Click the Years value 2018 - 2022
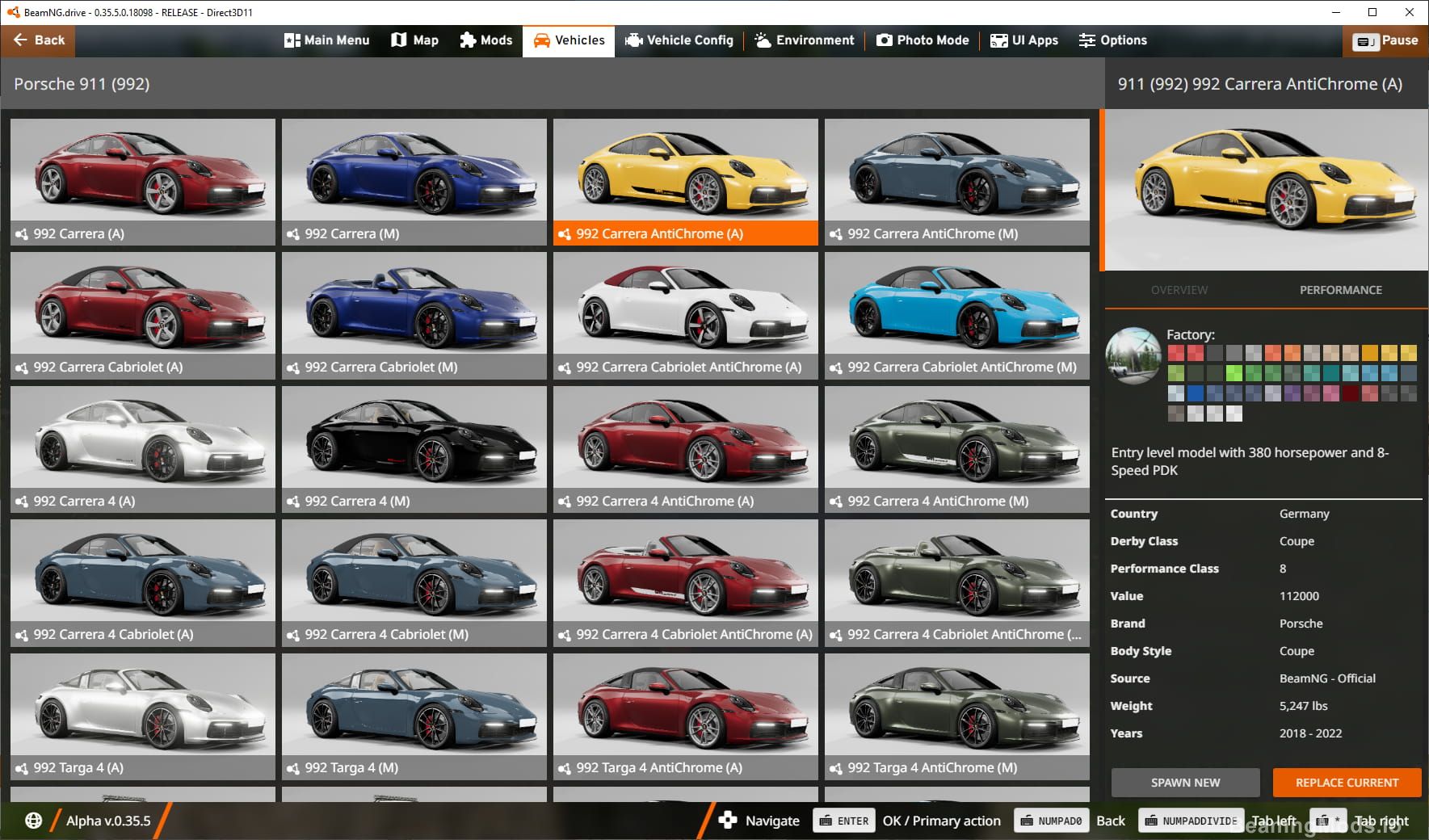The image size is (1429, 840). (1310, 733)
